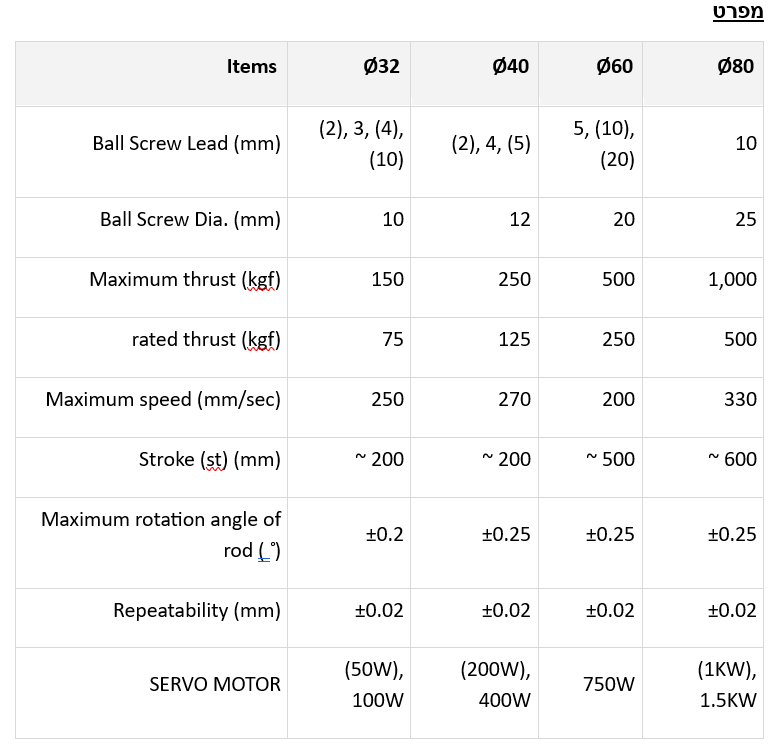
Task: Click the Ø80 column header
Action: pos(736,67)
